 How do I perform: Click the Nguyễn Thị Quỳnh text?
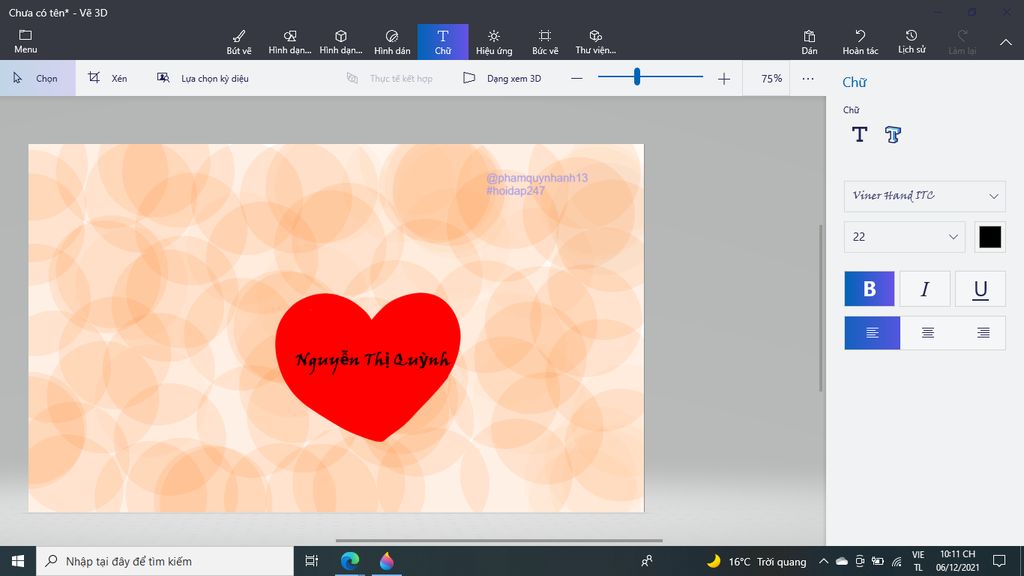coord(373,360)
